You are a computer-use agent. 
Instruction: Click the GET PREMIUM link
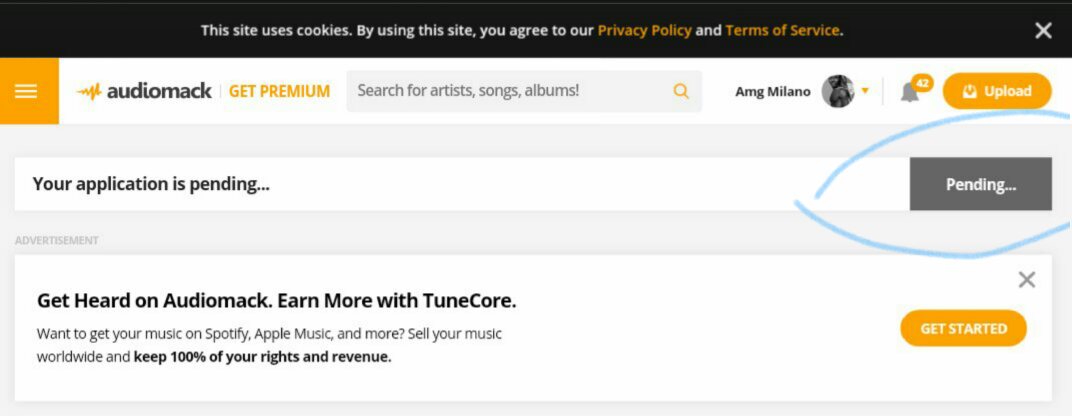tap(279, 91)
